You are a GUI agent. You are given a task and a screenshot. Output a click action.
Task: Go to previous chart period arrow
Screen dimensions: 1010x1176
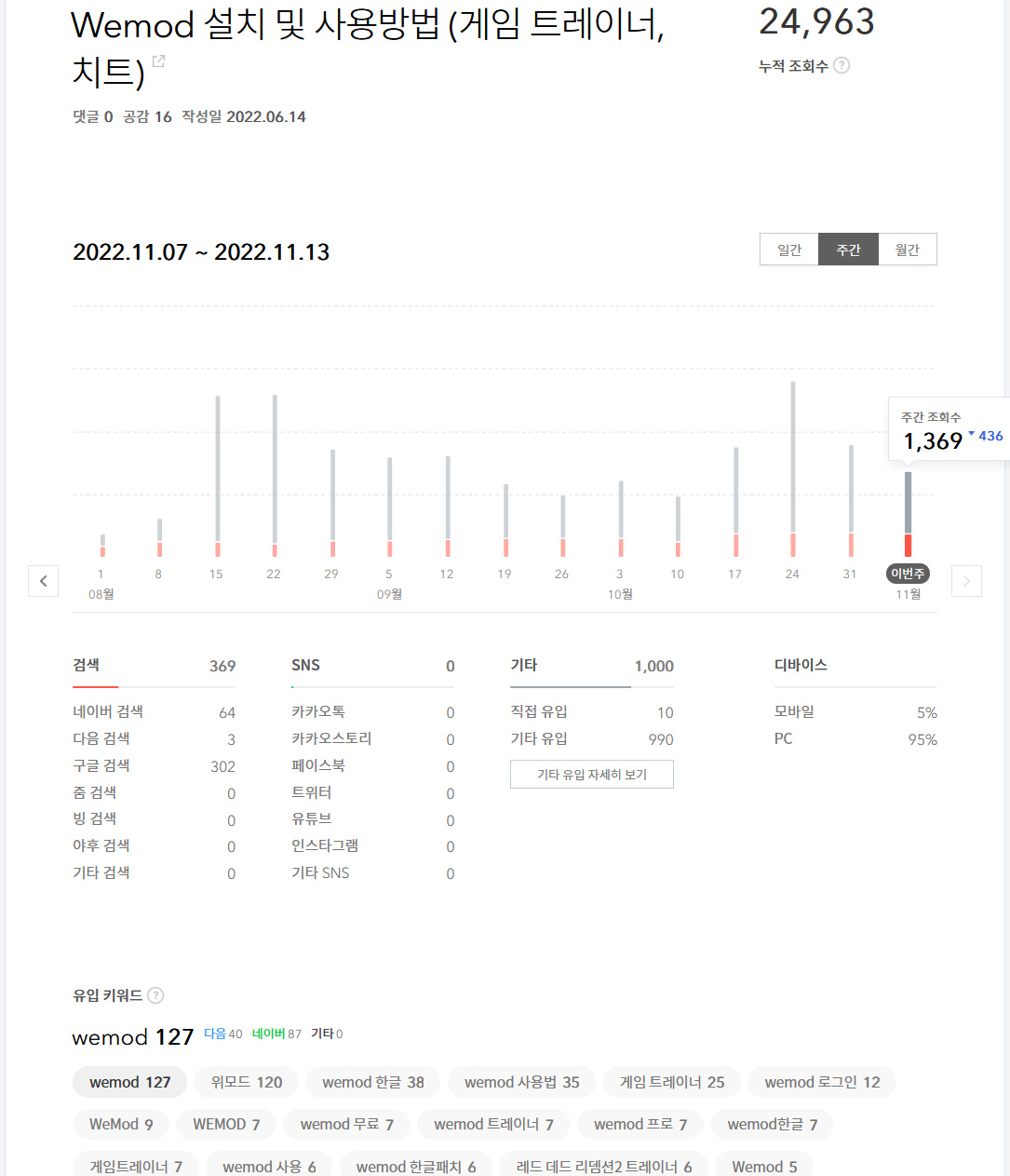[x=43, y=581]
